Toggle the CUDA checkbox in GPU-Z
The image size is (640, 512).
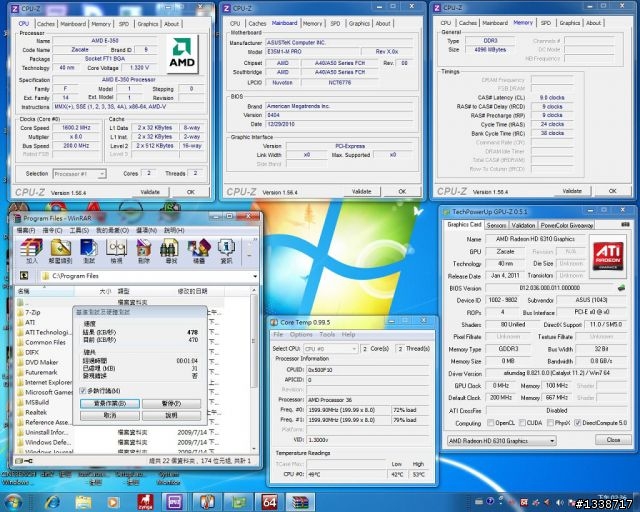click(x=522, y=423)
